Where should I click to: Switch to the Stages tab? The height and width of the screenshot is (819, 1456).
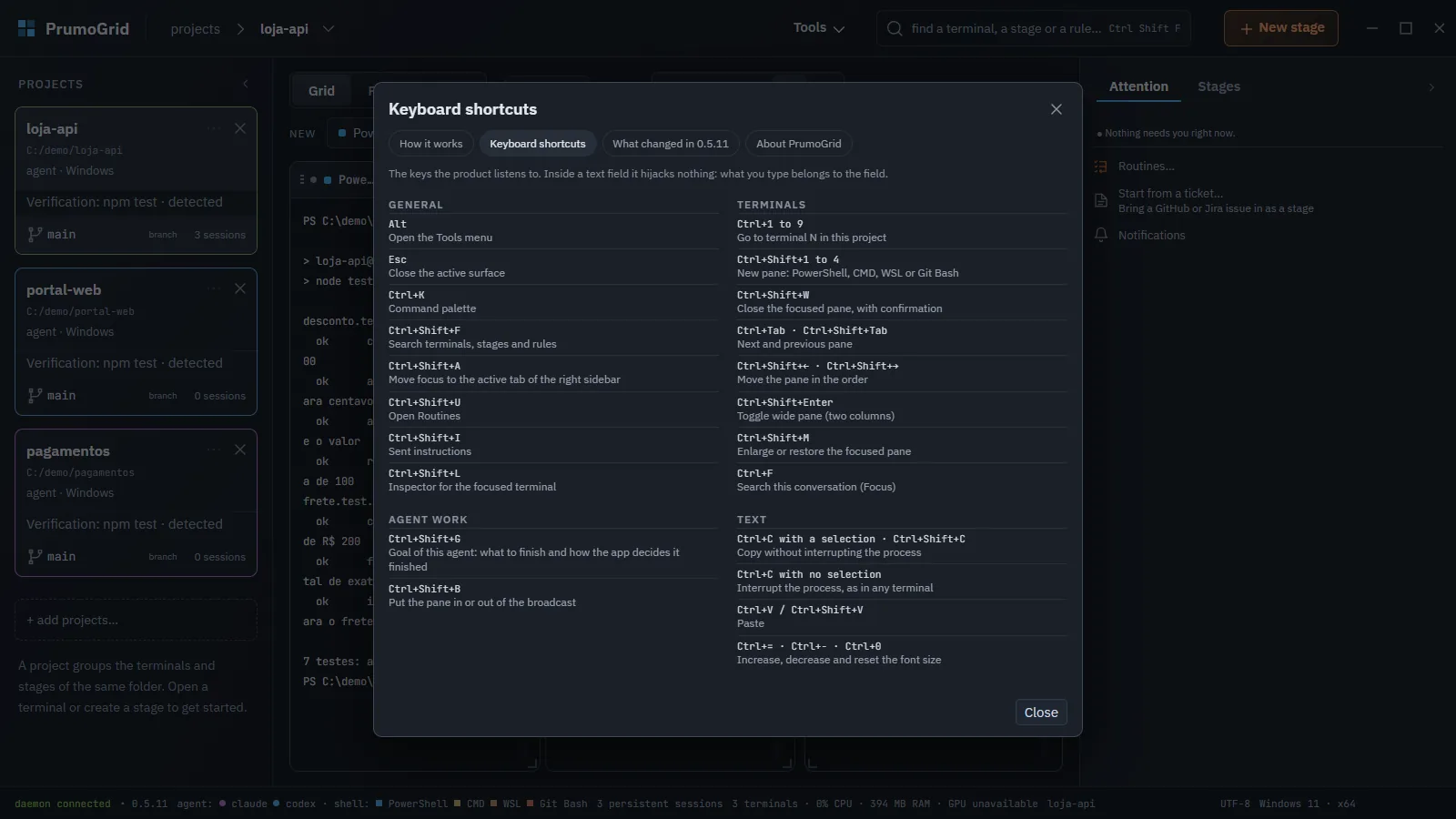pyautogui.click(x=1218, y=86)
